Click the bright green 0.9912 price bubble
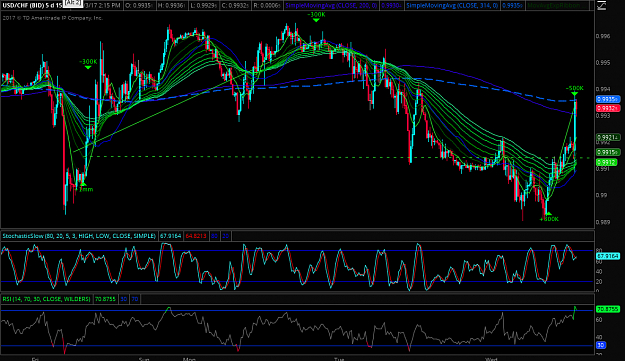This screenshot has height=361, width=625. (x=606, y=162)
